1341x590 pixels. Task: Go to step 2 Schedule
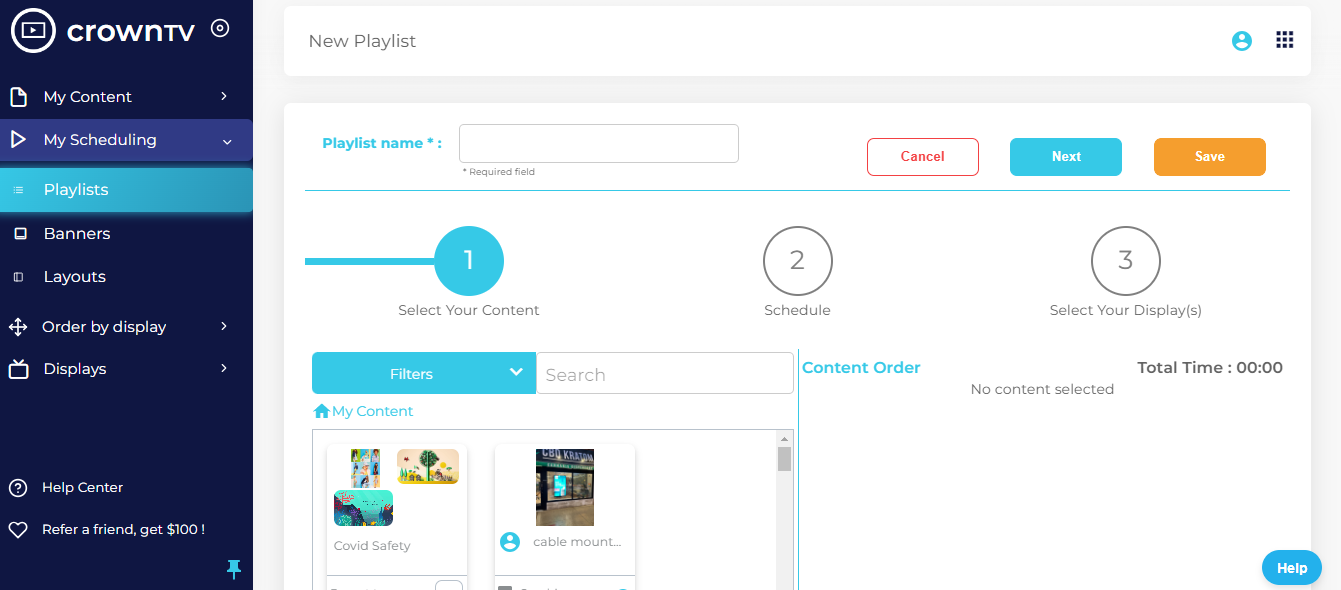797,260
